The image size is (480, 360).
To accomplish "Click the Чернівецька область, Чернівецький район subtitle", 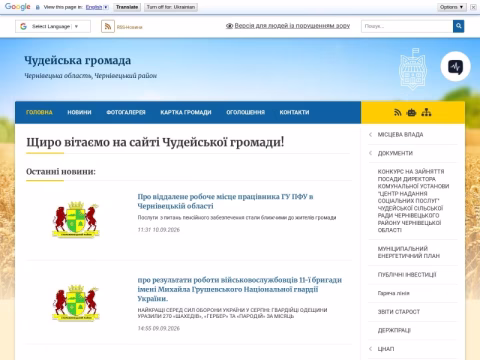I will 90,76.
